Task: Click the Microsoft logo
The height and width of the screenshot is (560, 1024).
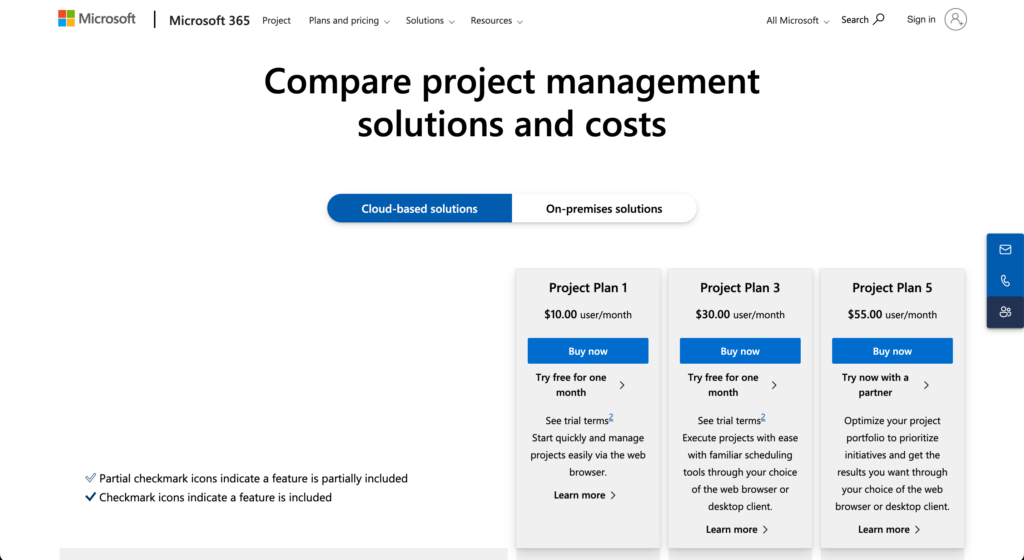Action: coord(97,19)
